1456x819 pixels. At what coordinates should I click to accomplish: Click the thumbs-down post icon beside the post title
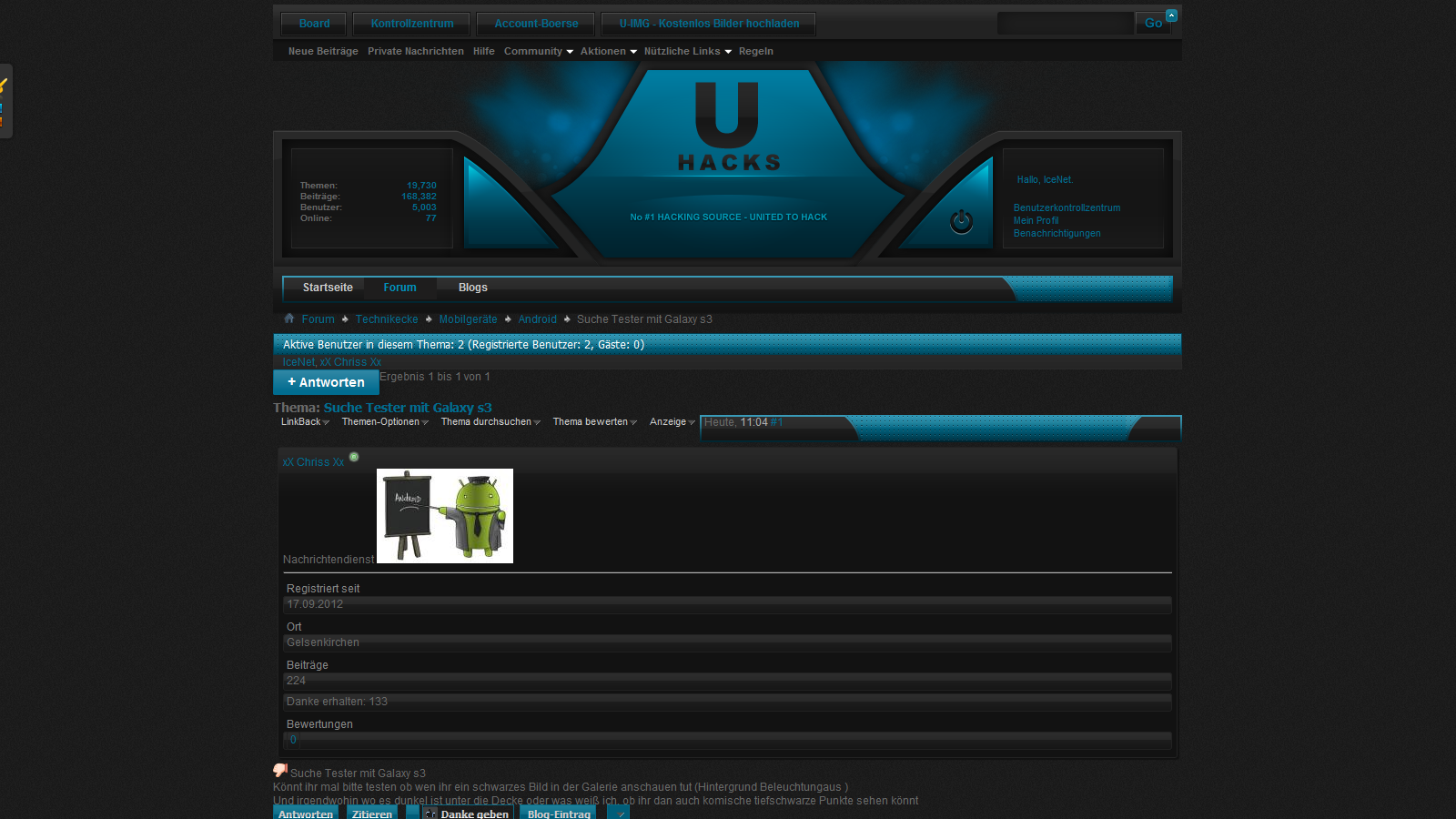tap(280, 771)
